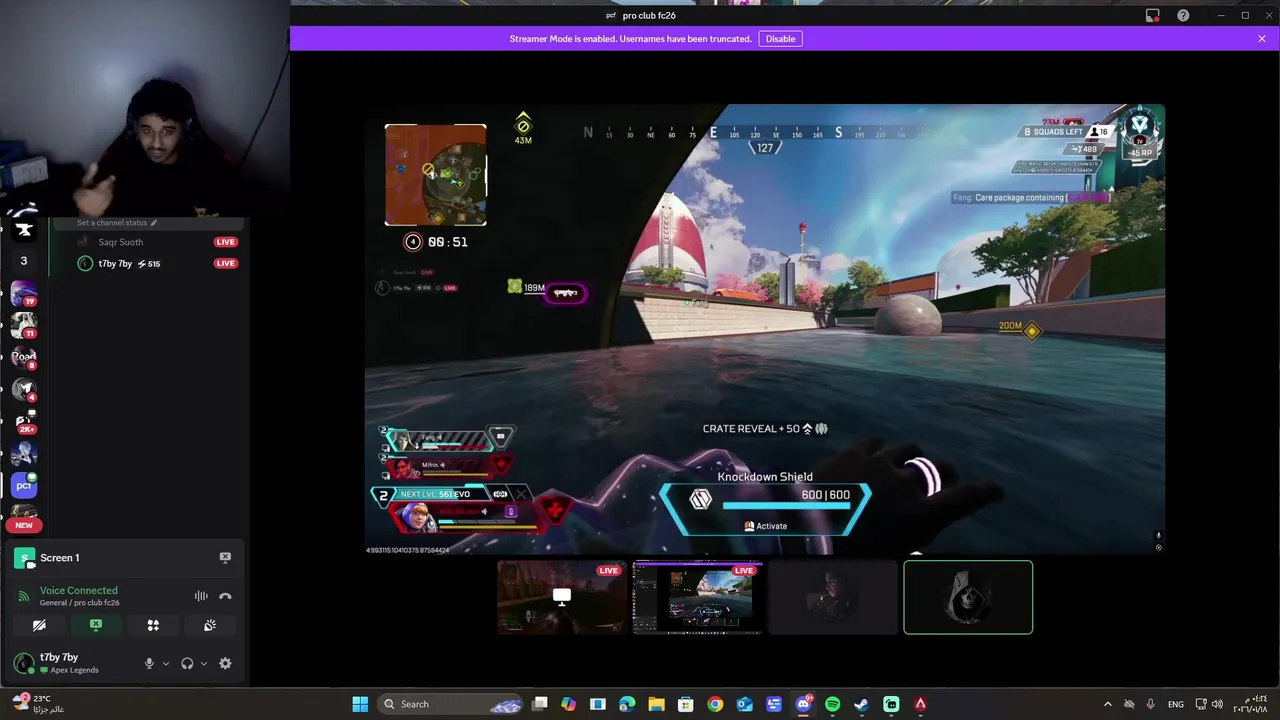Open Voice Connected connection details
The width and height of the screenshot is (1280, 720).
click(78, 591)
